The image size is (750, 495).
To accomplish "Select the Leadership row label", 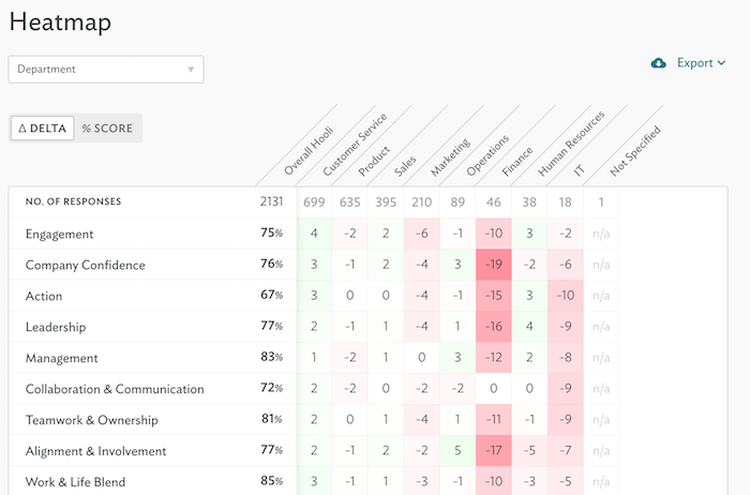I will (55, 327).
